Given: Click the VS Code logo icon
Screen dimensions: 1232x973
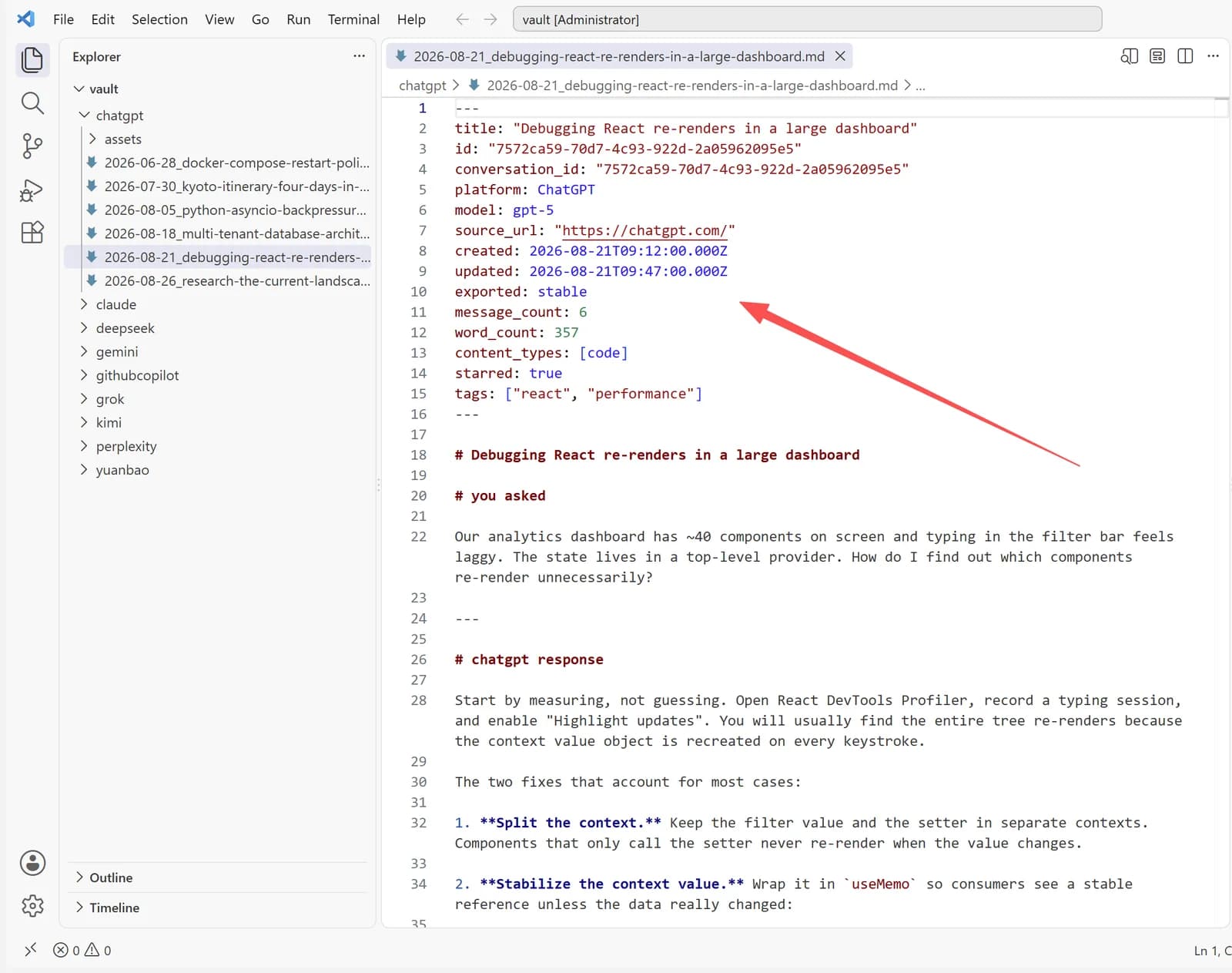Looking at the screenshot, I should click(x=25, y=18).
